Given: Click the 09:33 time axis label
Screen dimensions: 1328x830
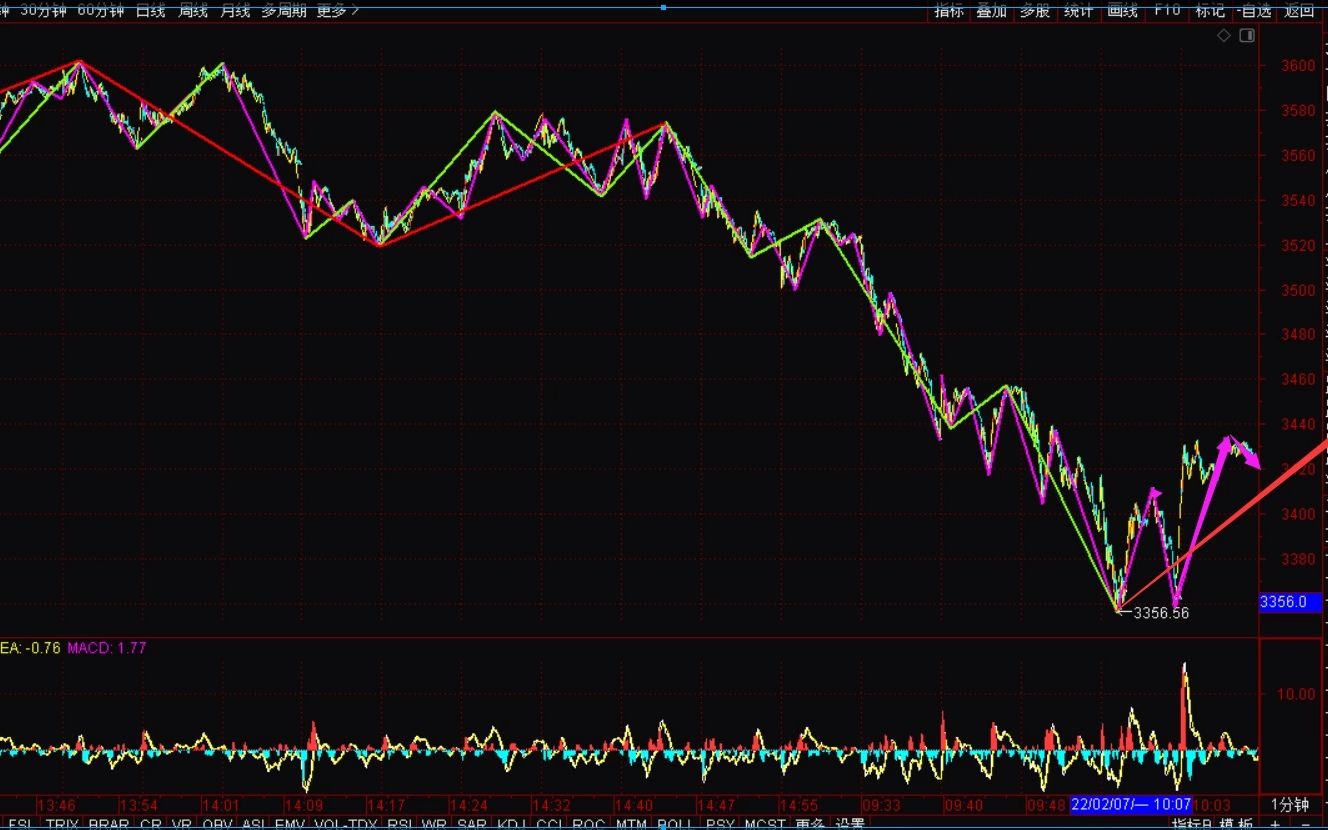Looking at the screenshot, I should (881, 805).
